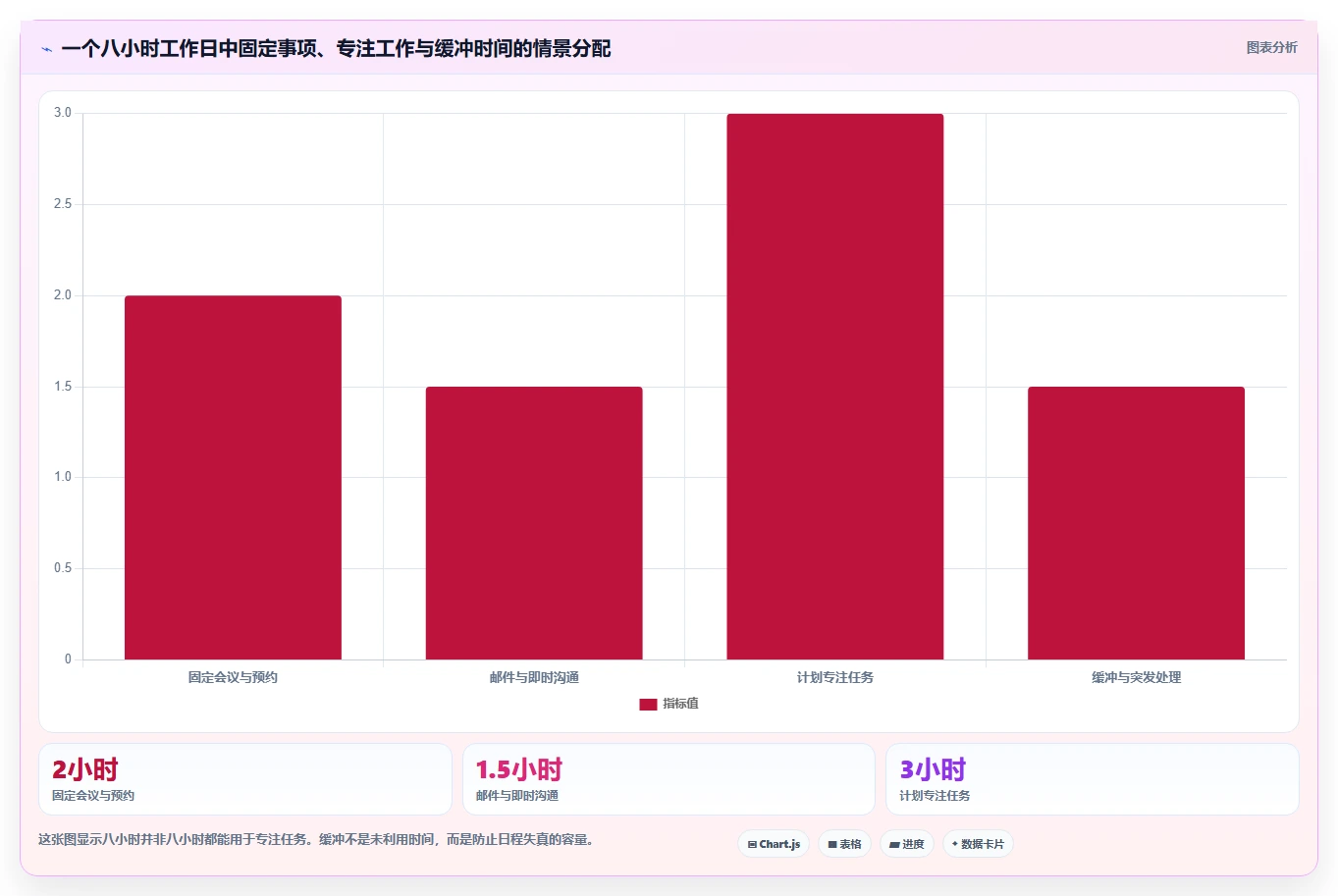Click the y-axis value 2.5
This screenshot has width=1338, height=896.
click(63, 204)
